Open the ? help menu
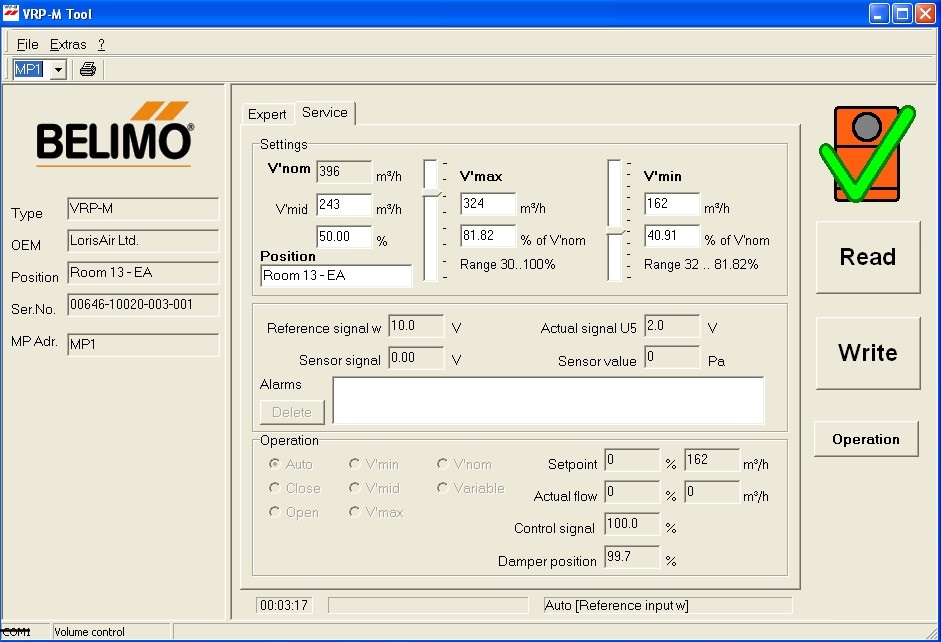Viewport: 941px width, 642px height. point(101,44)
